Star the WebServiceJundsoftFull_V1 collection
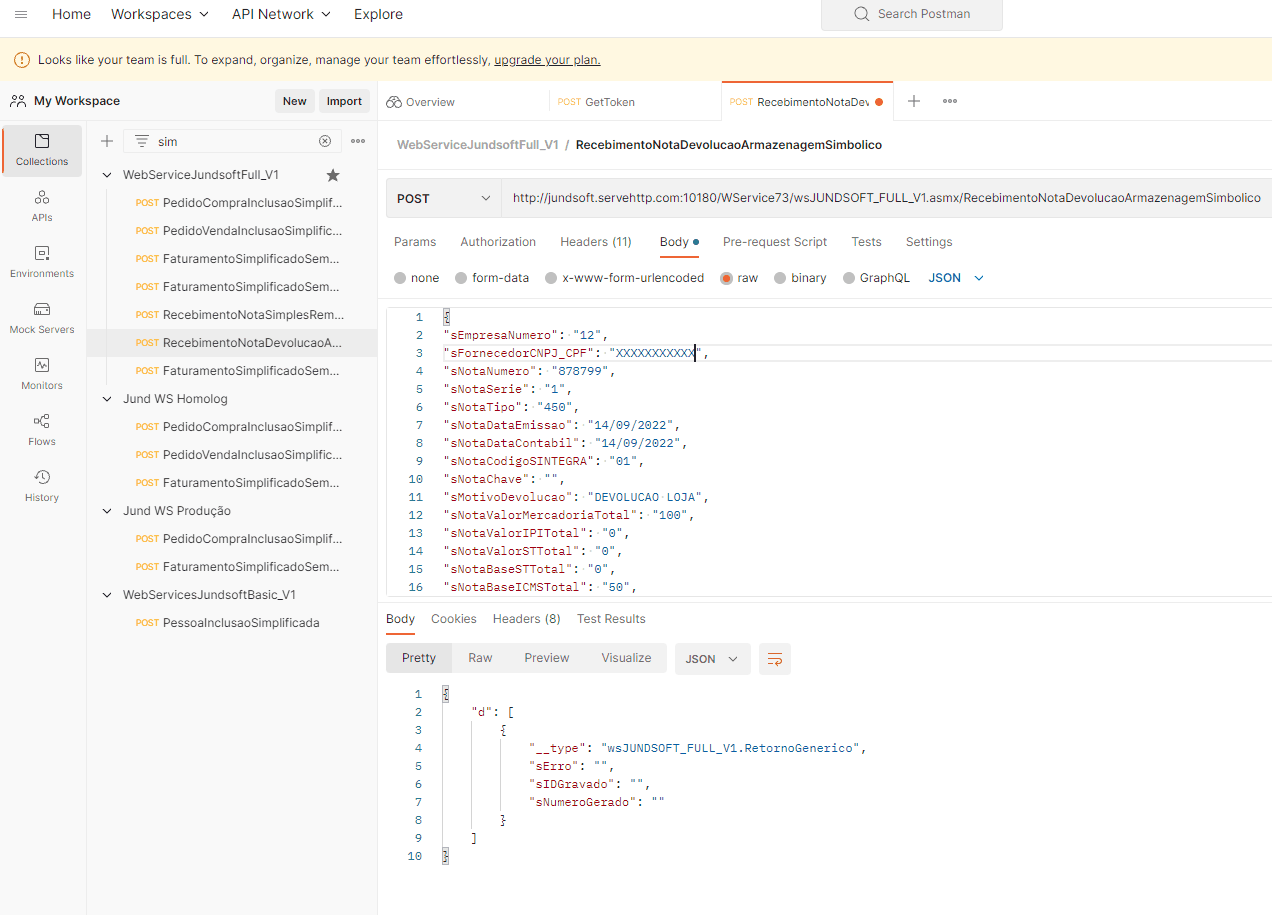 pos(333,175)
